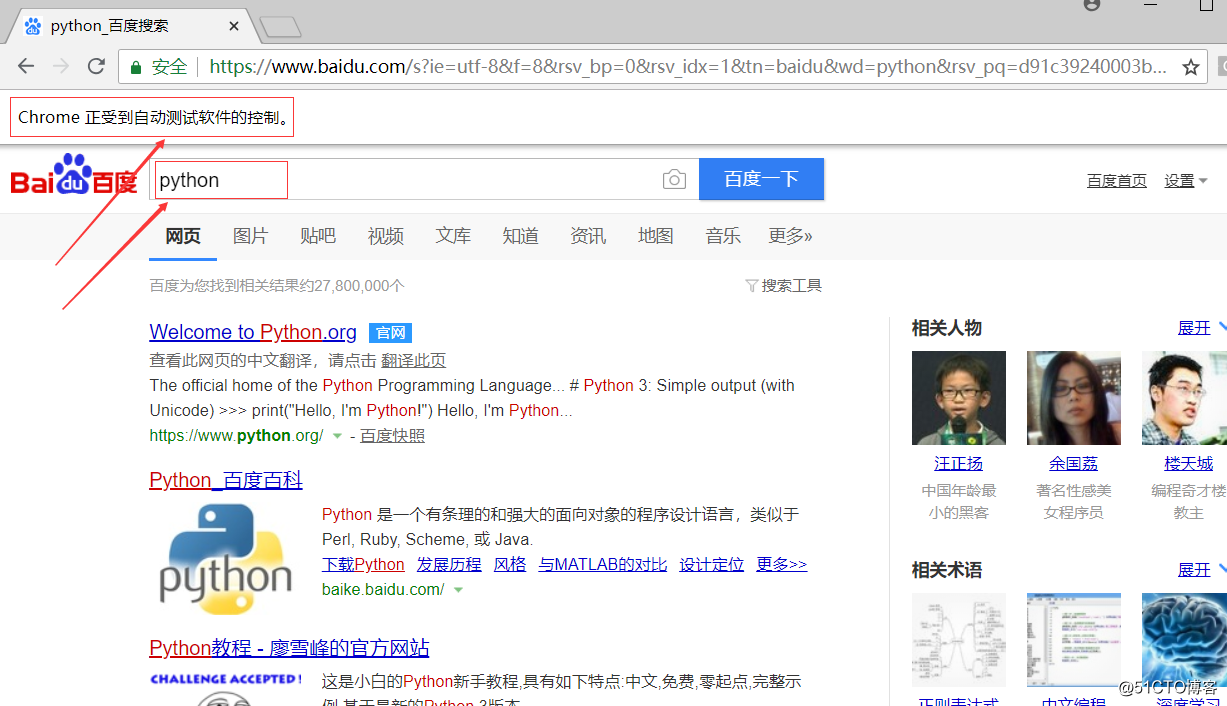The width and height of the screenshot is (1227, 706).
Task: Click the baike.baidu.com/ green URL text
Action: (383, 590)
